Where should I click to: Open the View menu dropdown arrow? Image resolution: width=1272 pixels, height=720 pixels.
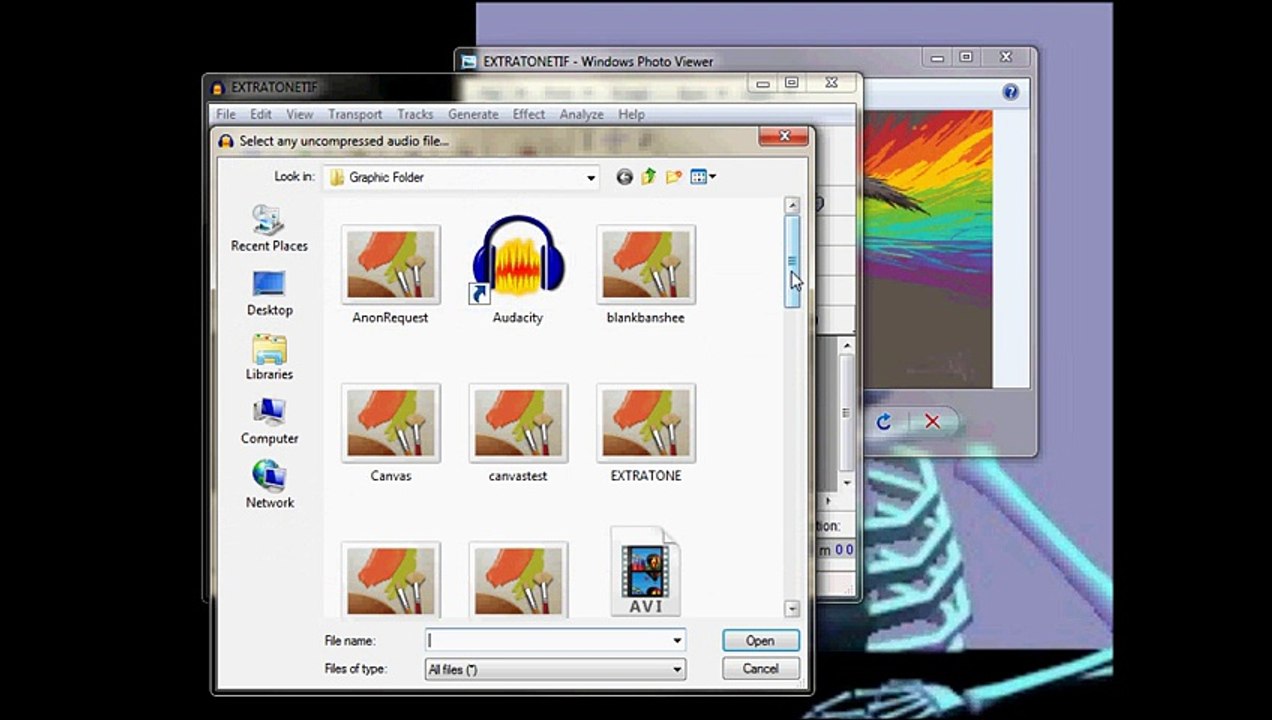[712, 177]
